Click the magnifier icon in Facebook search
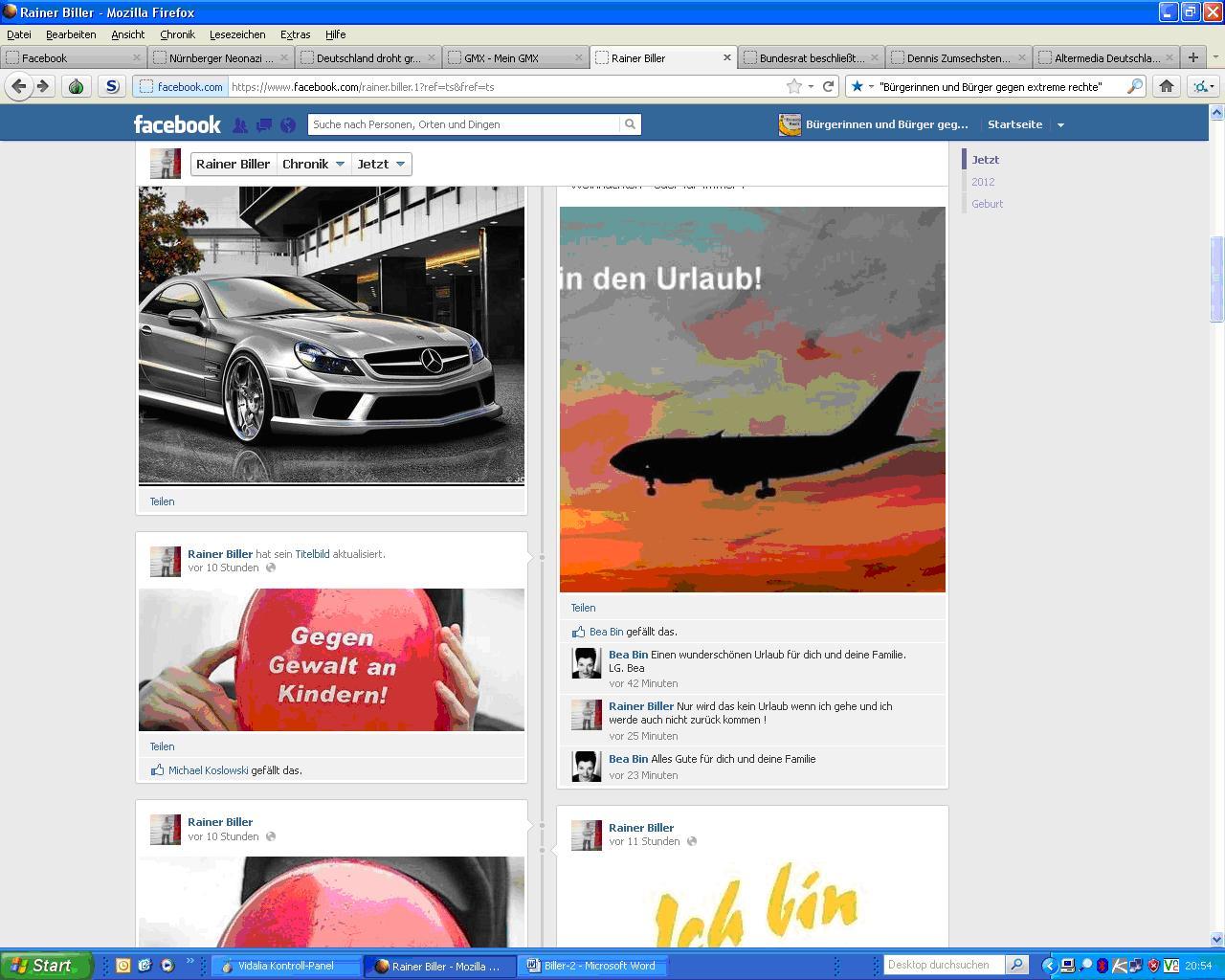Image resolution: width=1225 pixels, height=980 pixels. (x=630, y=124)
